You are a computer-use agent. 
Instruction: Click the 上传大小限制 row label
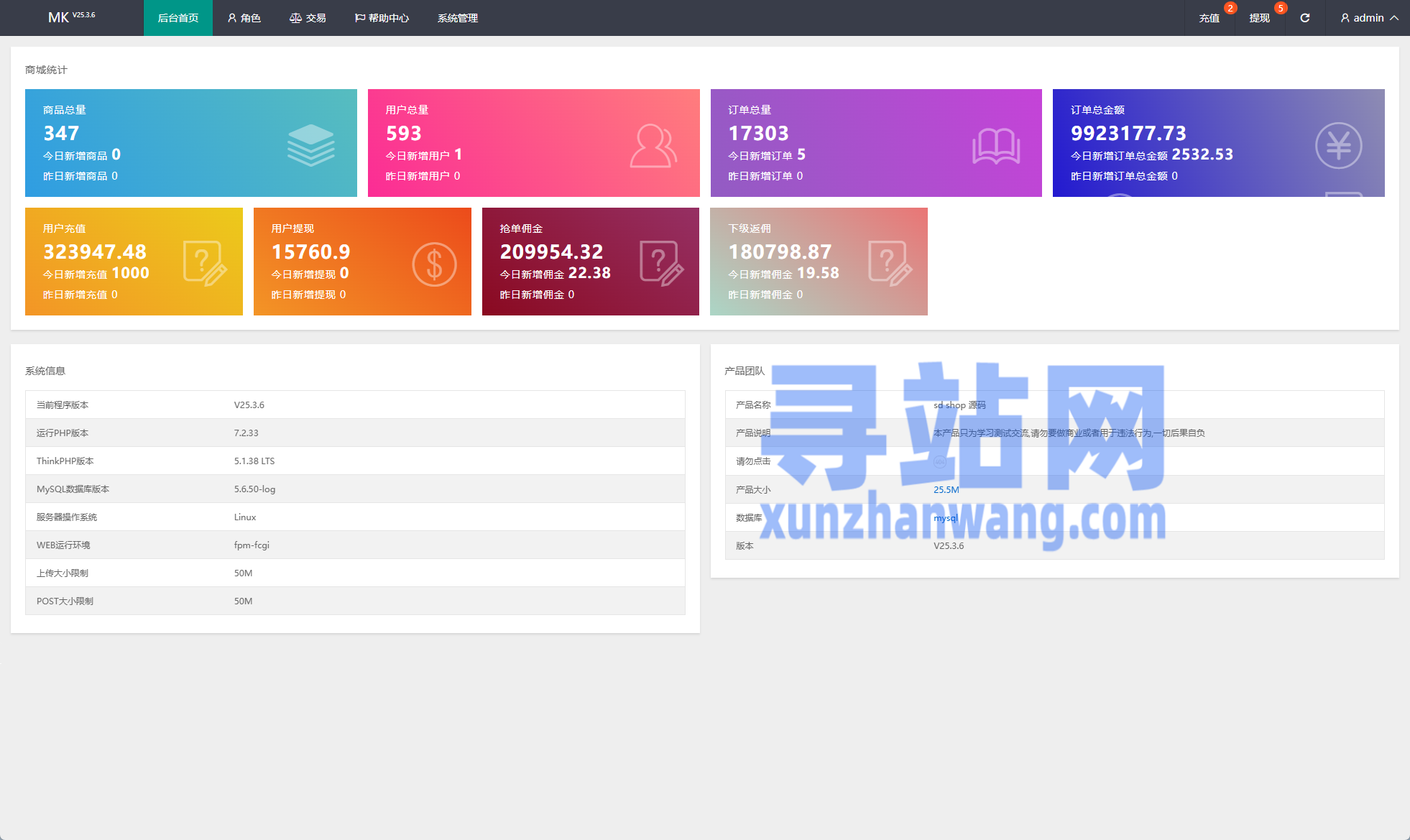coord(63,573)
